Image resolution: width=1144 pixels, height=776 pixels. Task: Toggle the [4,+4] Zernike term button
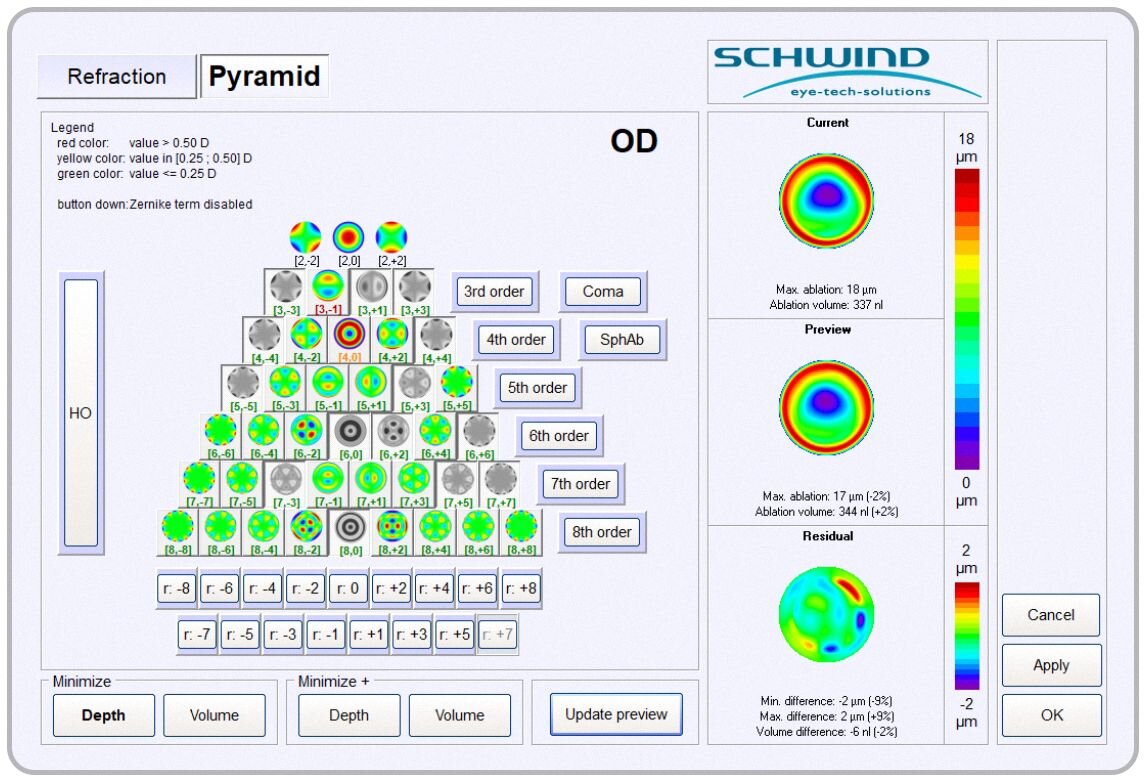[436, 340]
